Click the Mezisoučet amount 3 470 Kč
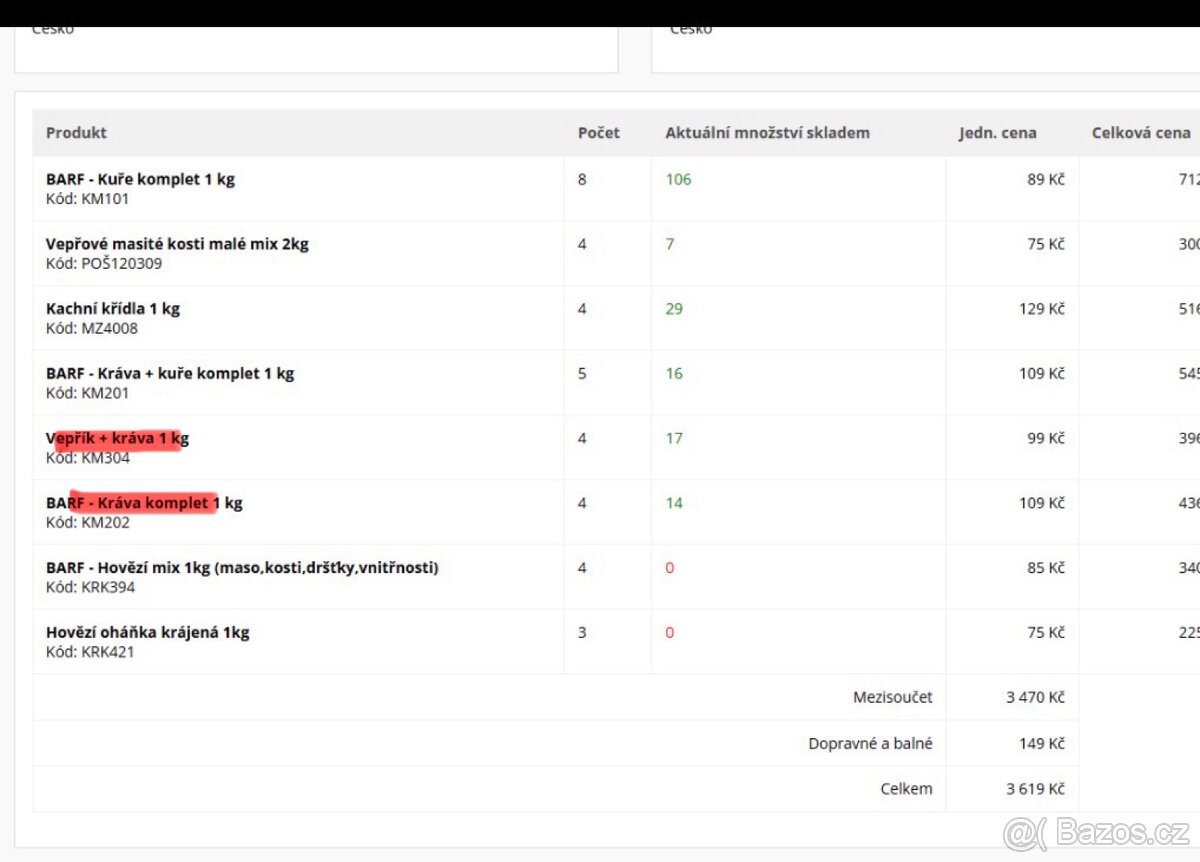This screenshot has width=1200, height=862. point(1035,697)
